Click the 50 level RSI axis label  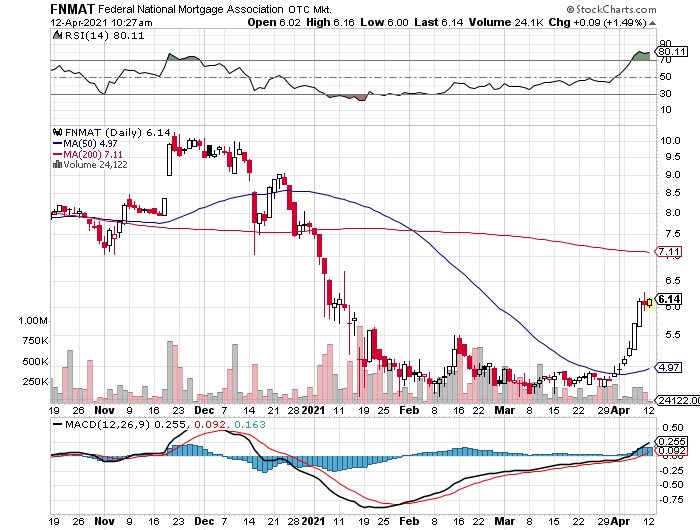click(x=666, y=77)
